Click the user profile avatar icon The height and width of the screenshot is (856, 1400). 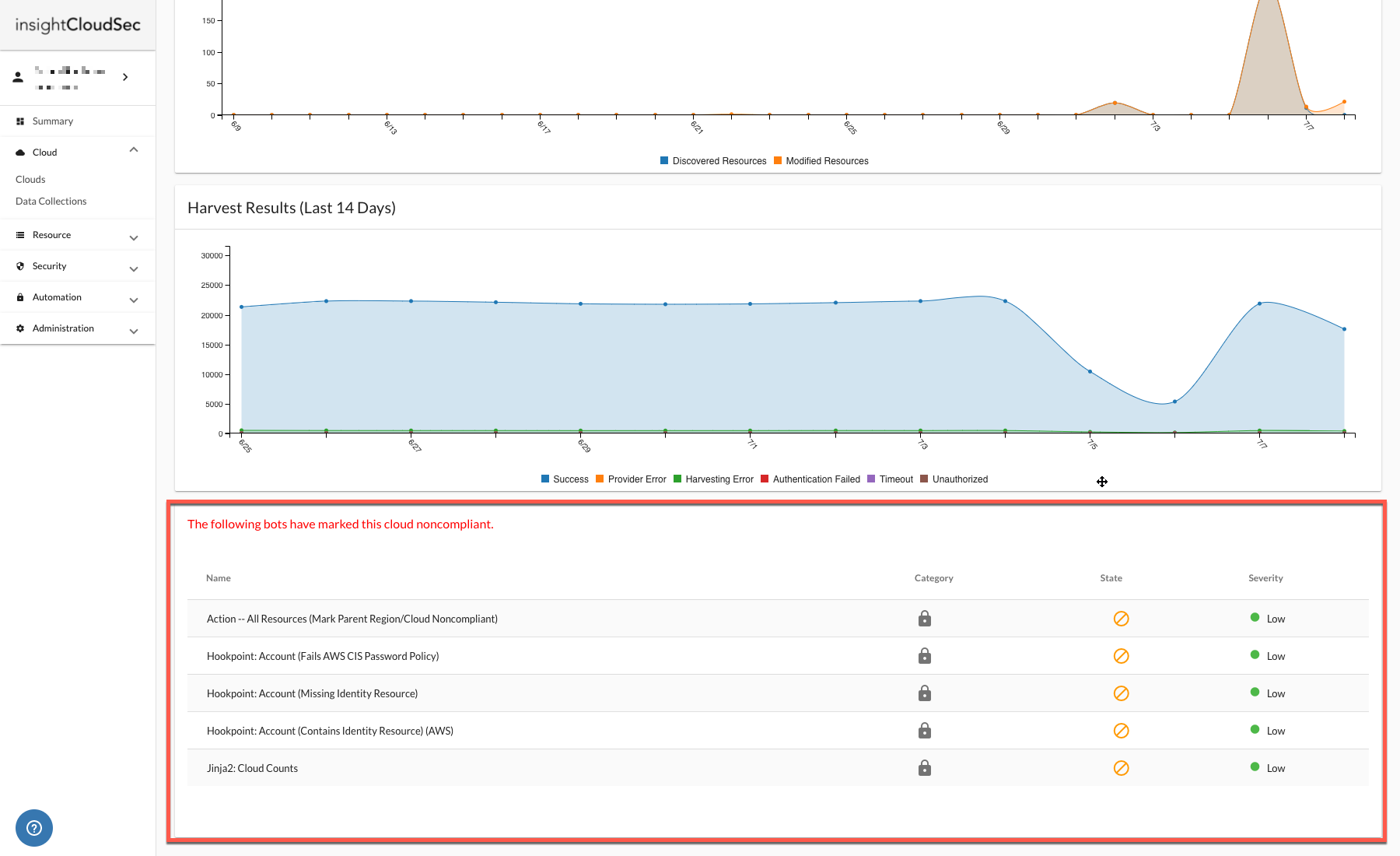18,77
